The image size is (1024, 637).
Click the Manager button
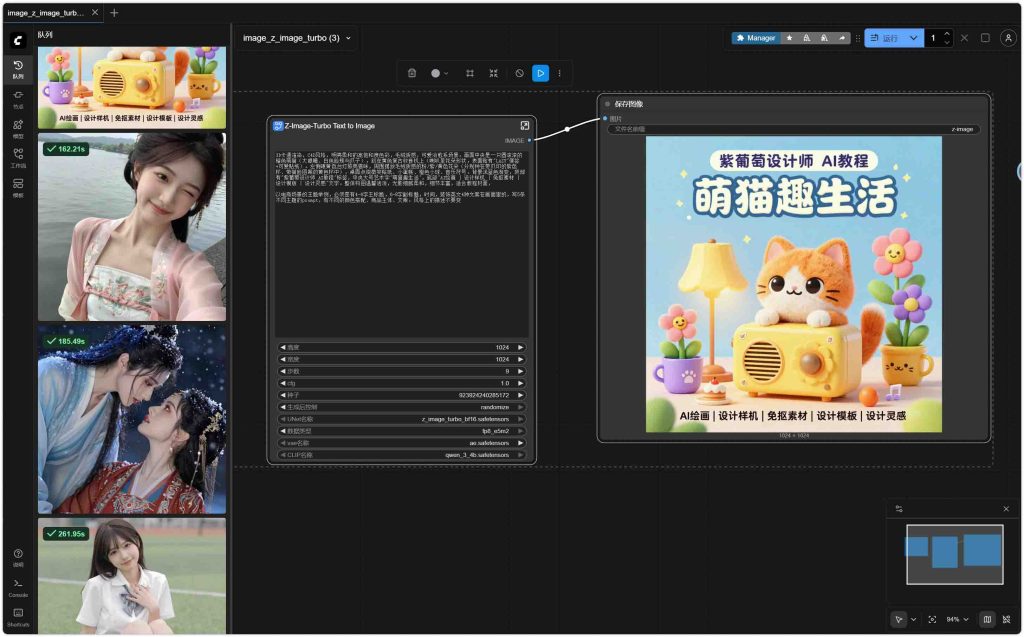point(756,38)
